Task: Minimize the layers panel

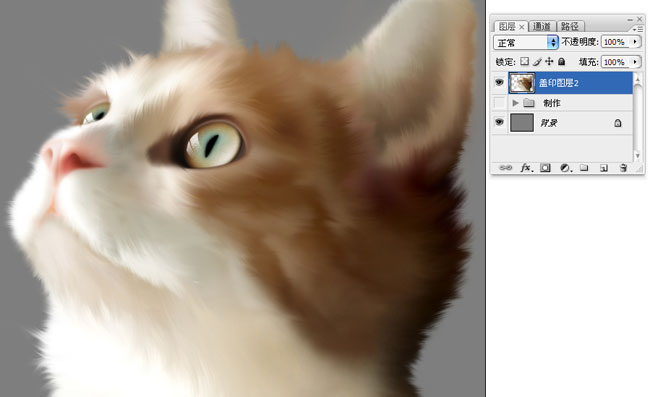Action: tap(630, 19)
